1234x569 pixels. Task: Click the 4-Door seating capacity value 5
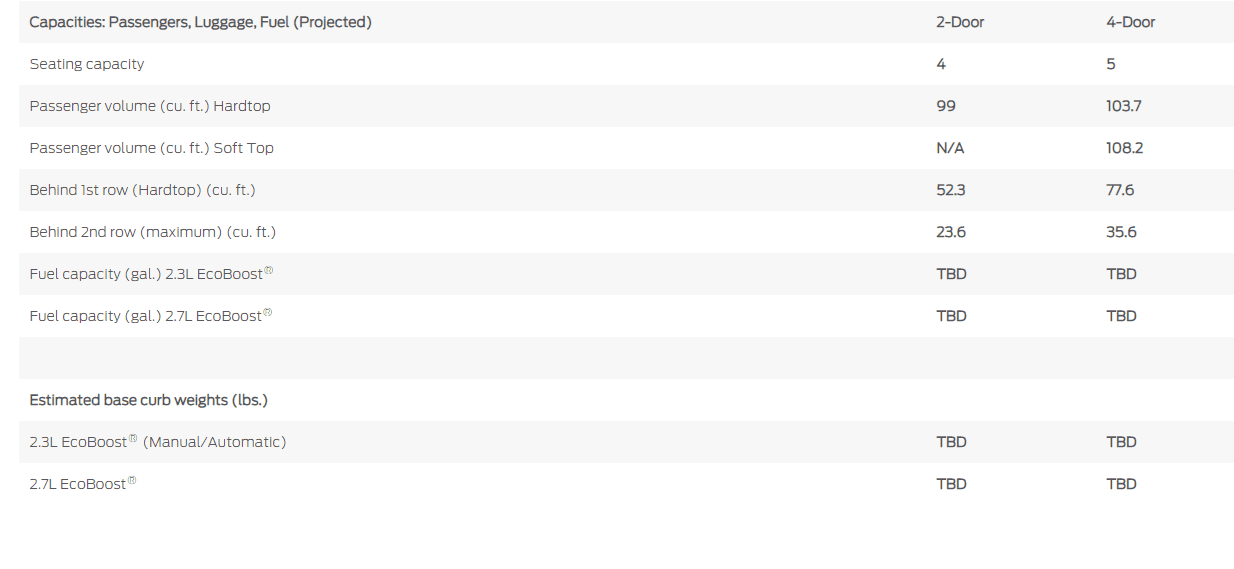point(1111,64)
